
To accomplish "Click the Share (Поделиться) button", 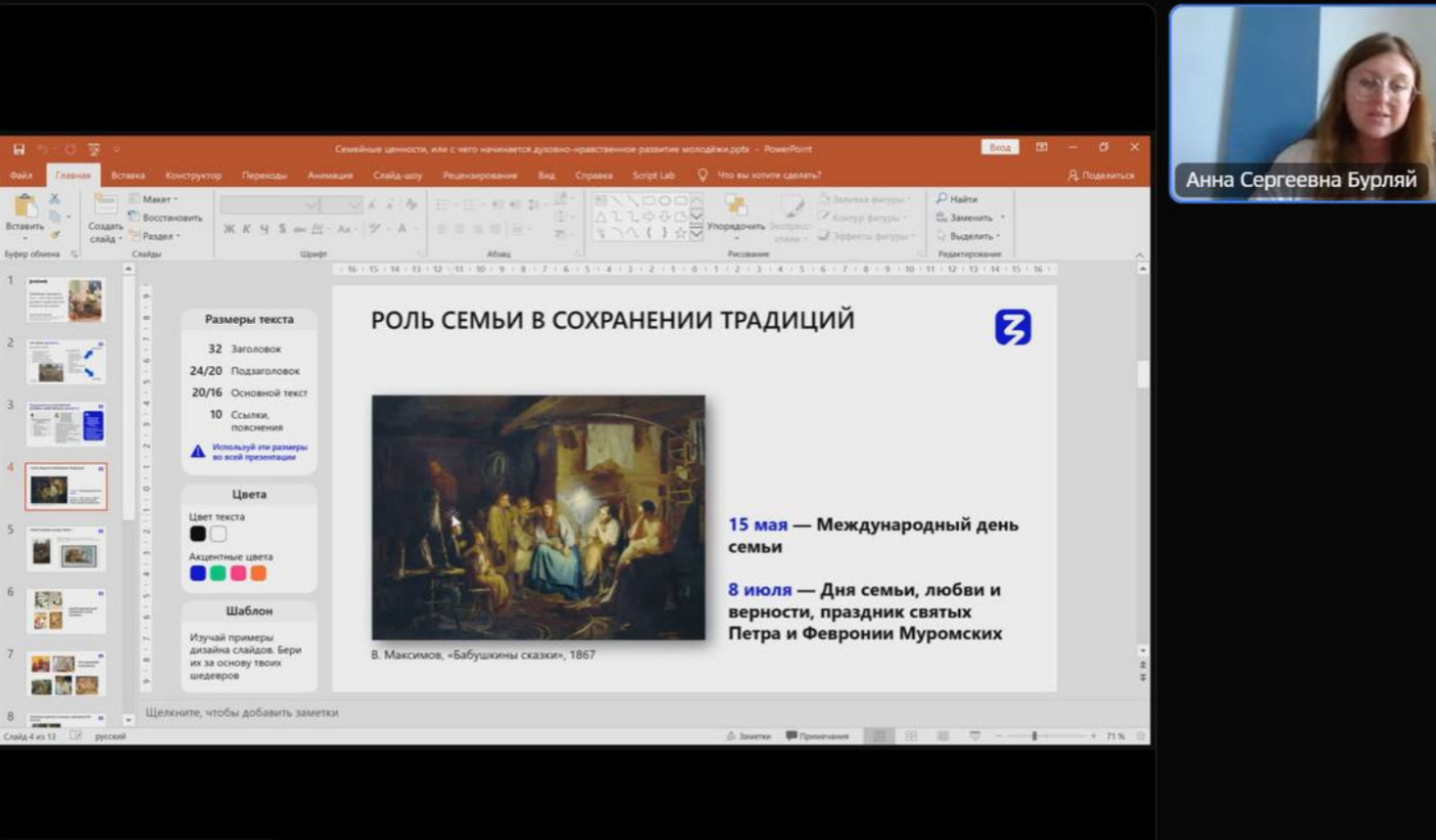I will click(1101, 175).
